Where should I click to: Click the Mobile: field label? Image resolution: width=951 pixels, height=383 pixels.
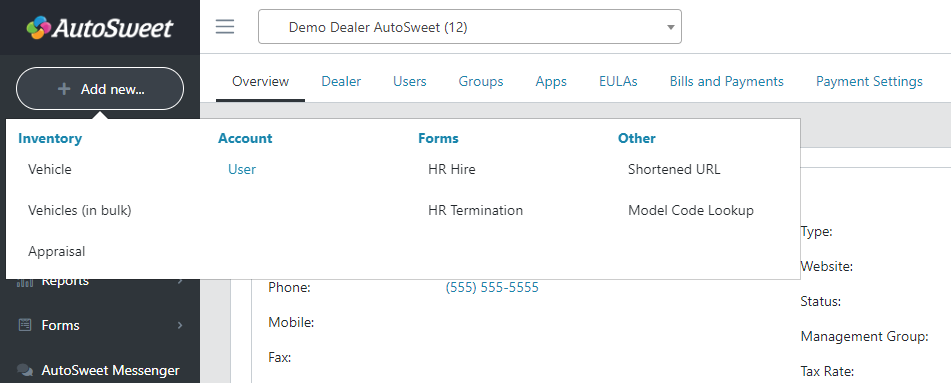click(x=291, y=323)
